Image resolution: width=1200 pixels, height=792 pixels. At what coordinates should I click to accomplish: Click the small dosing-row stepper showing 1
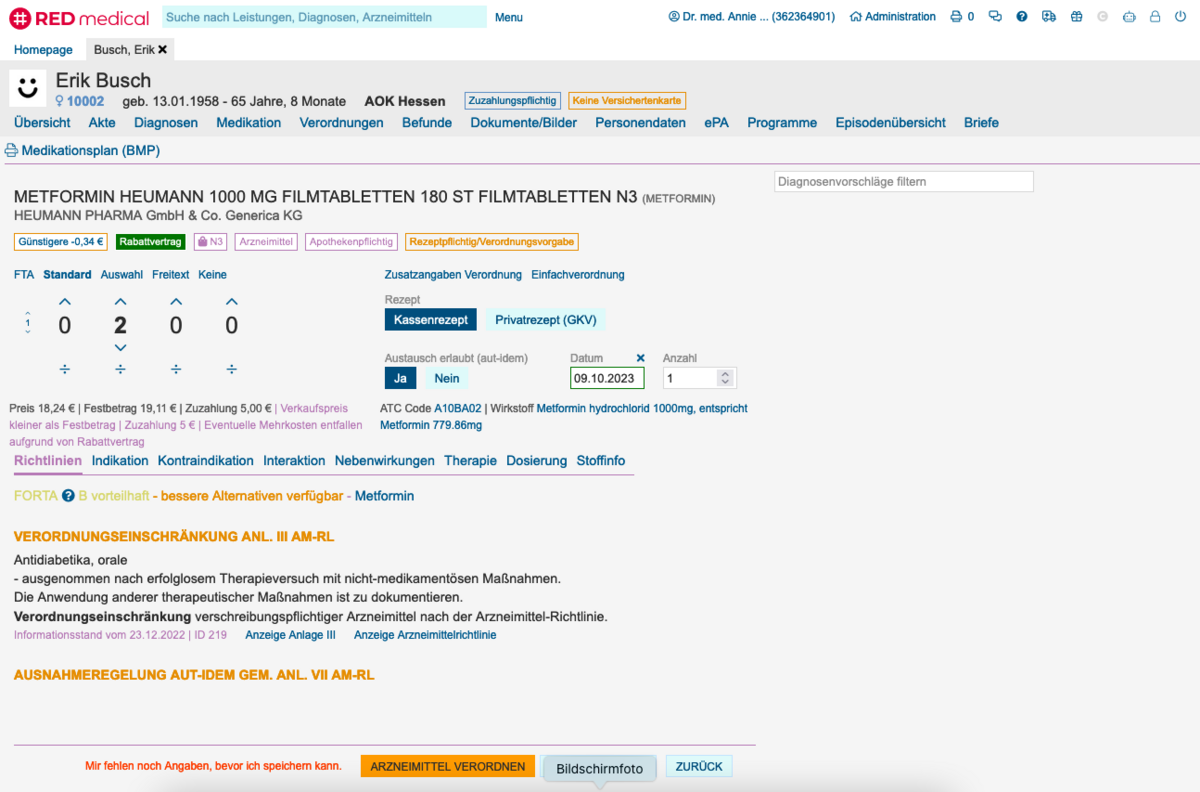pyautogui.click(x=27, y=323)
